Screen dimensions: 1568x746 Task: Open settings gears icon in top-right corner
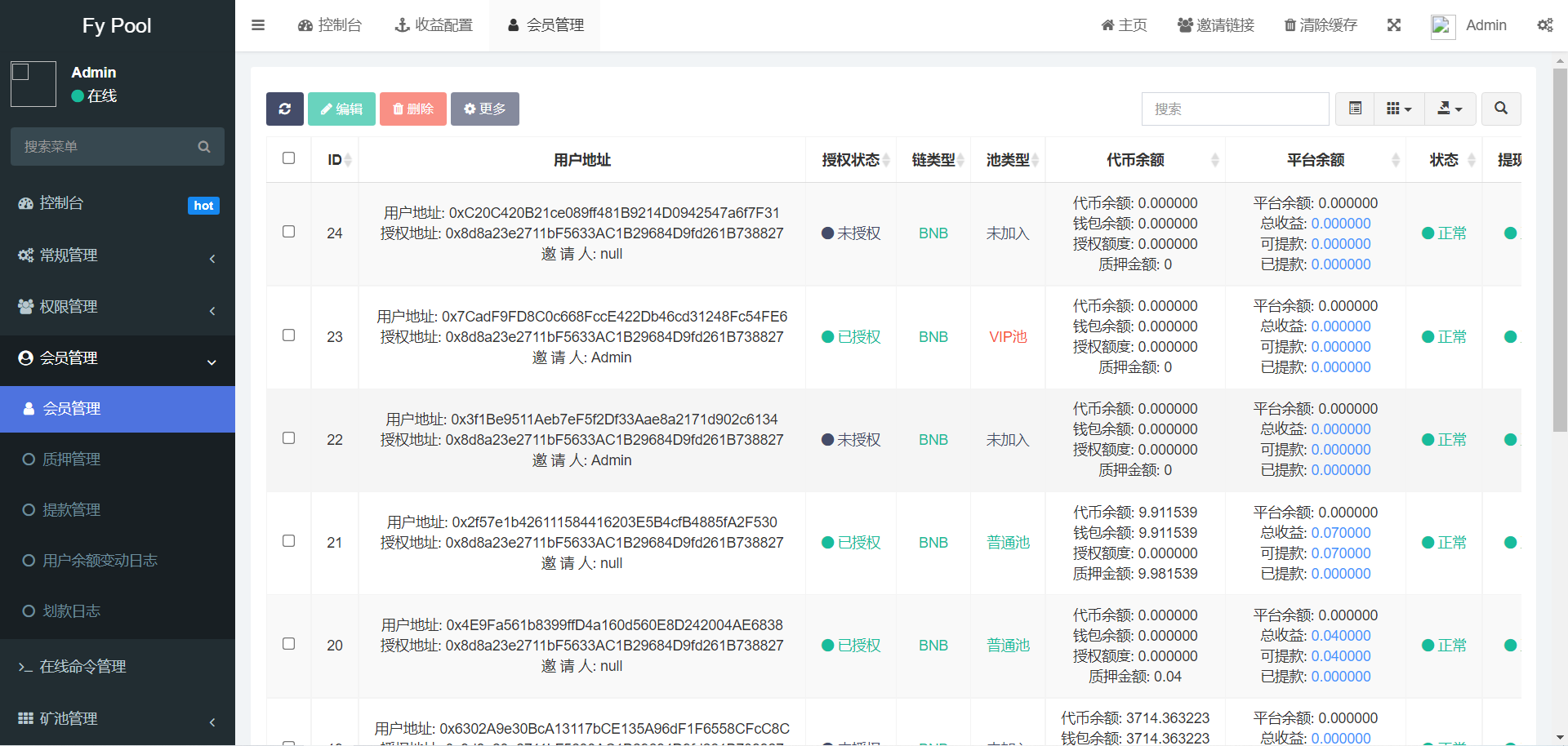1544,25
